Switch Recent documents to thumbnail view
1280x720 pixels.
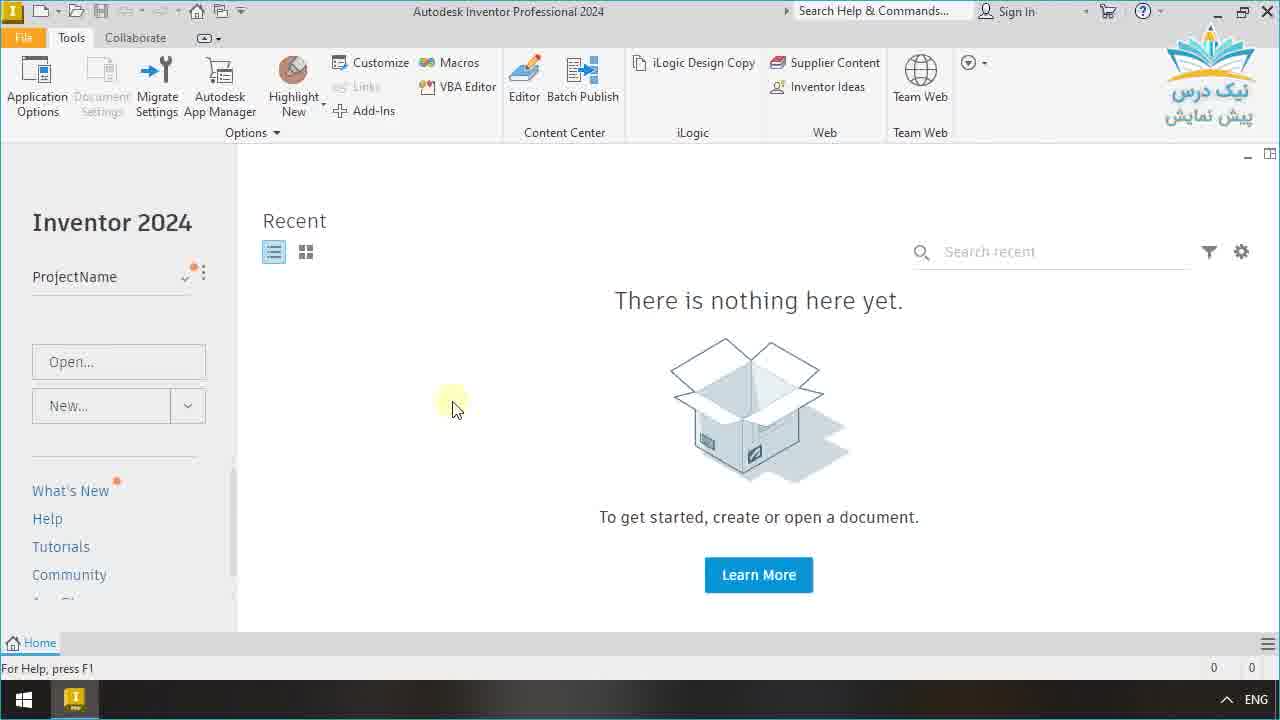[x=305, y=252]
